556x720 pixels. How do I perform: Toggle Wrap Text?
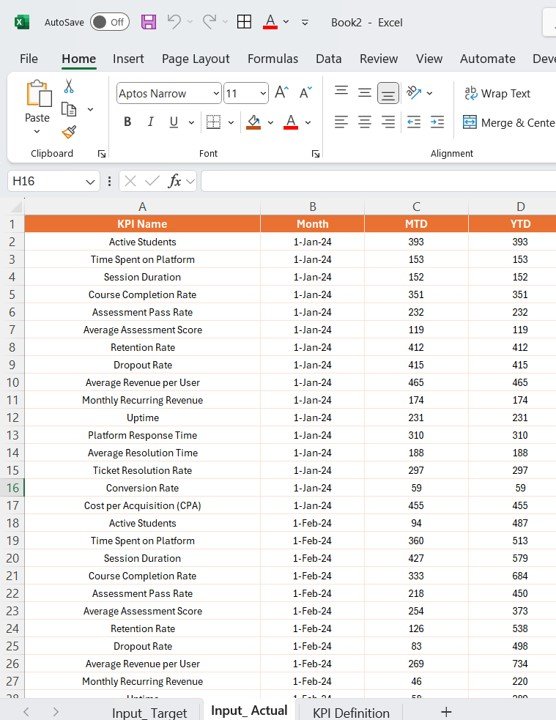497,93
